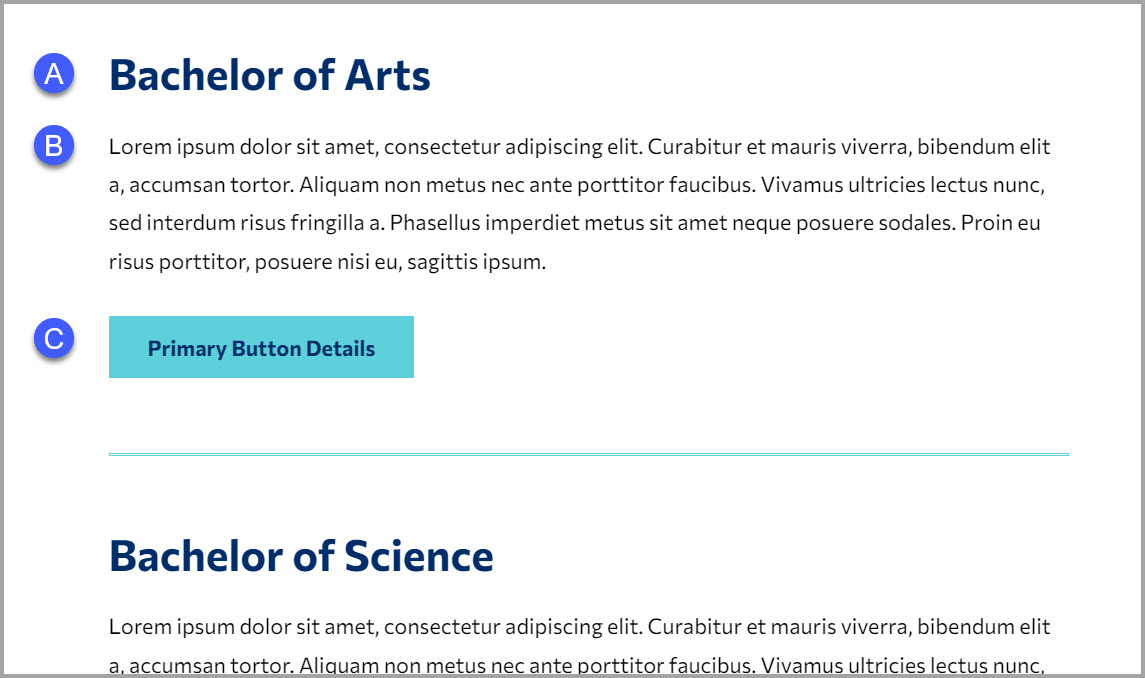Click the "Bachelor of Science" heading

301,556
